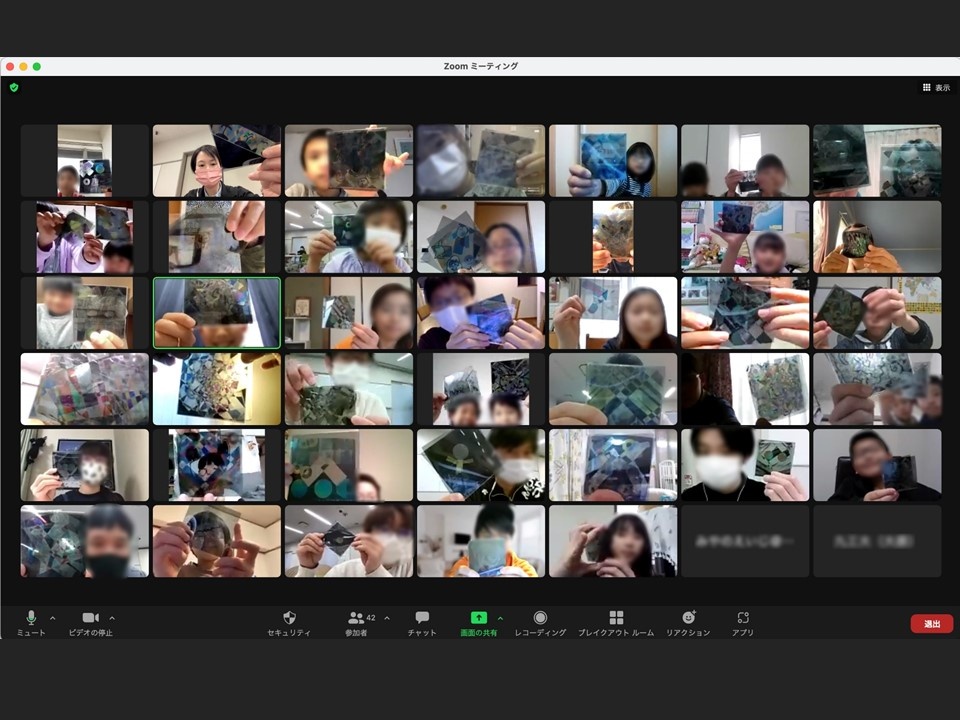This screenshot has width=960, height=720.
Task: Open Breakout Rooms (ブレイクアウト ルーム)
Action: pyautogui.click(x=616, y=618)
